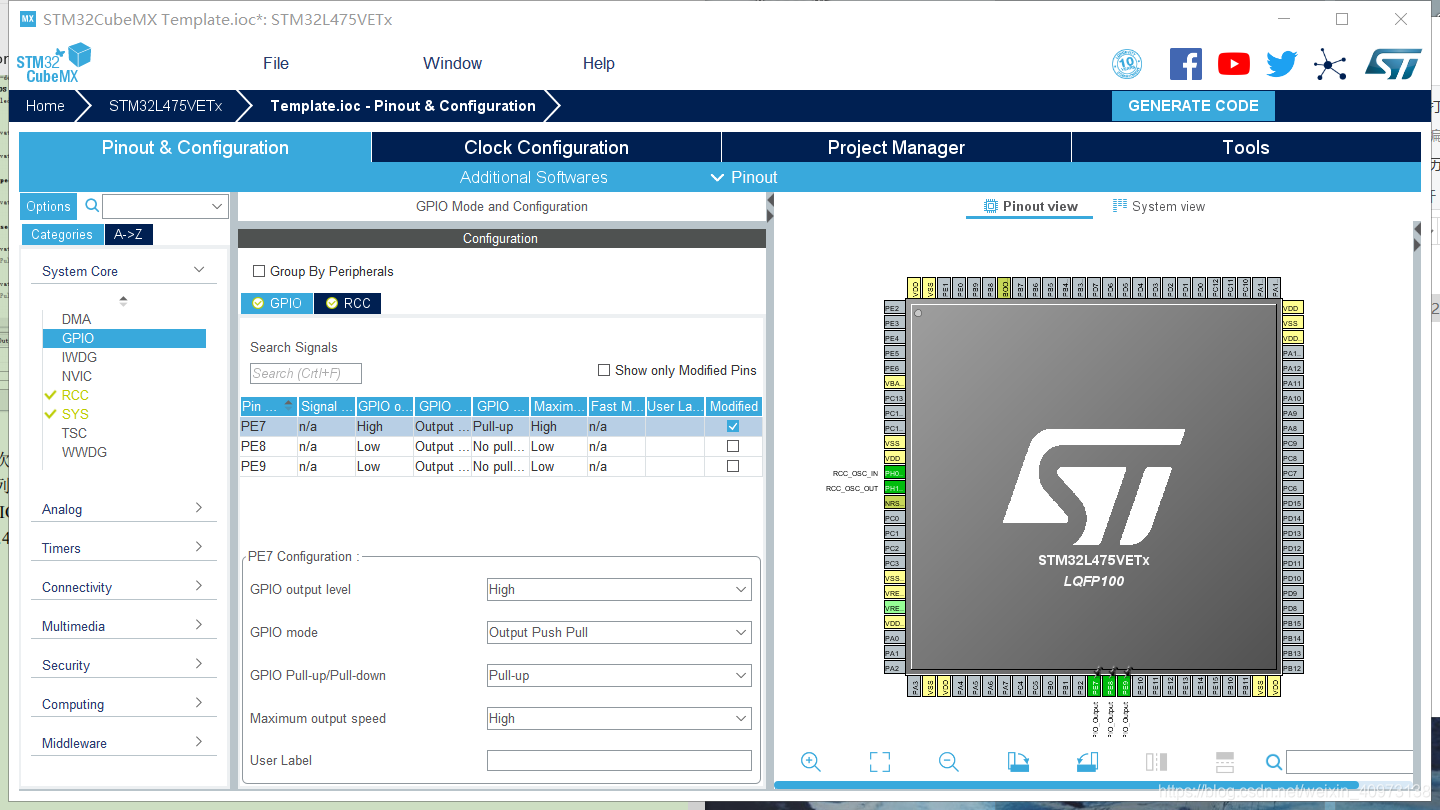Open GPIO Pull-up/Pull-down dropdown
Image resolution: width=1440 pixels, height=810 pixels.
coord(619,675)
